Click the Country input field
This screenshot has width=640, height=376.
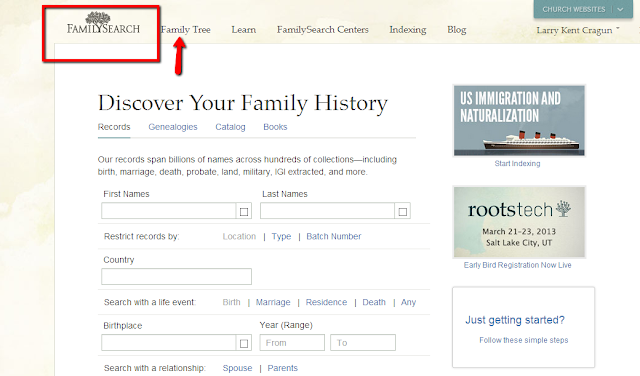(176, 276)
